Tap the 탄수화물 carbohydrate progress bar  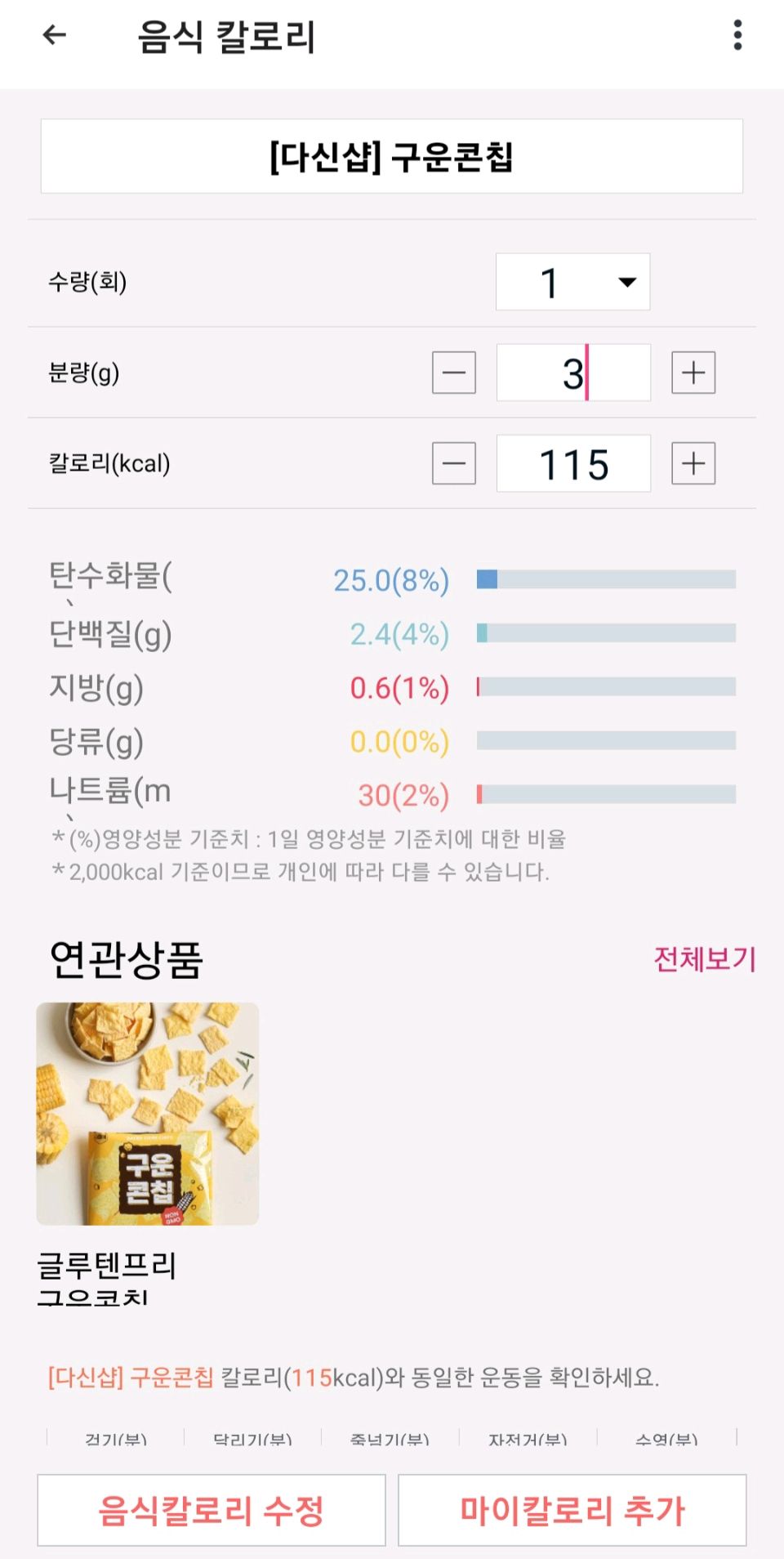point(606,579)
